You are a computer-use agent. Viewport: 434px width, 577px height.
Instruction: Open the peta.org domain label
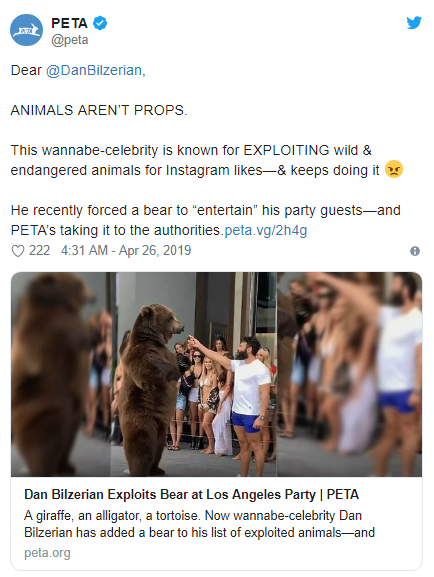[47, 553]
